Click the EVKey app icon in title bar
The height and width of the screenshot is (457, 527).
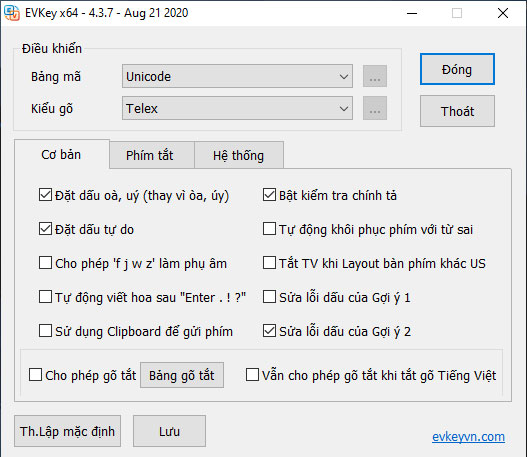pos(12,13)
